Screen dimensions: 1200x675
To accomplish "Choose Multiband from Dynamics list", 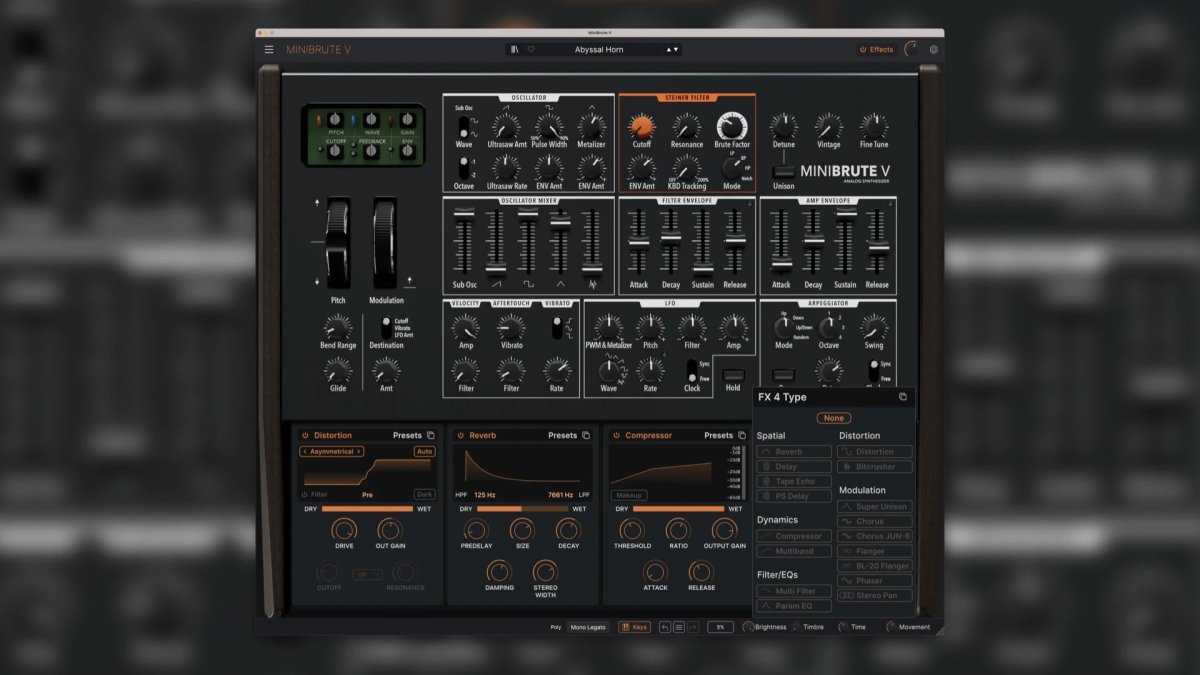I will [x=794, y=551].
